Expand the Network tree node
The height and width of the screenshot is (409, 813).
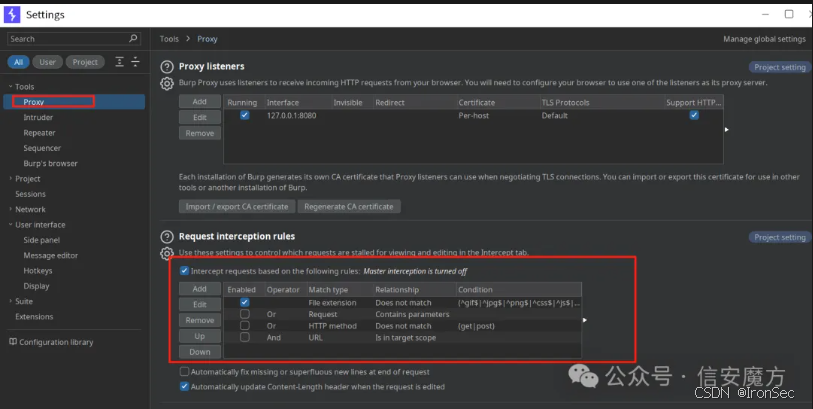click(10, 209)
